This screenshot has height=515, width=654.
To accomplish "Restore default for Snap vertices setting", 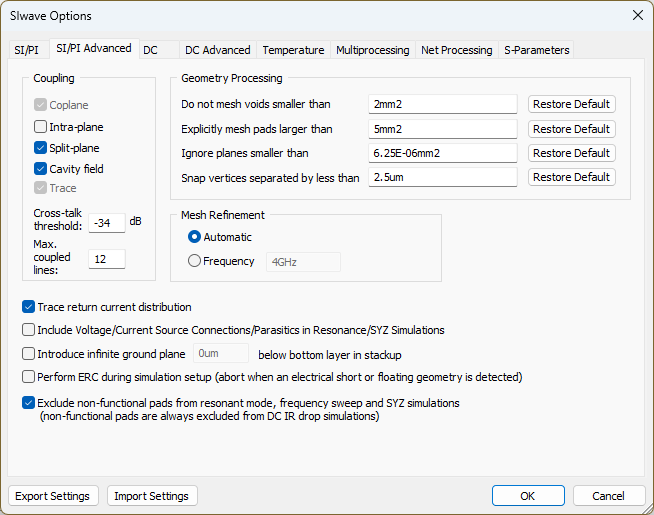I will tap(571, 177).
